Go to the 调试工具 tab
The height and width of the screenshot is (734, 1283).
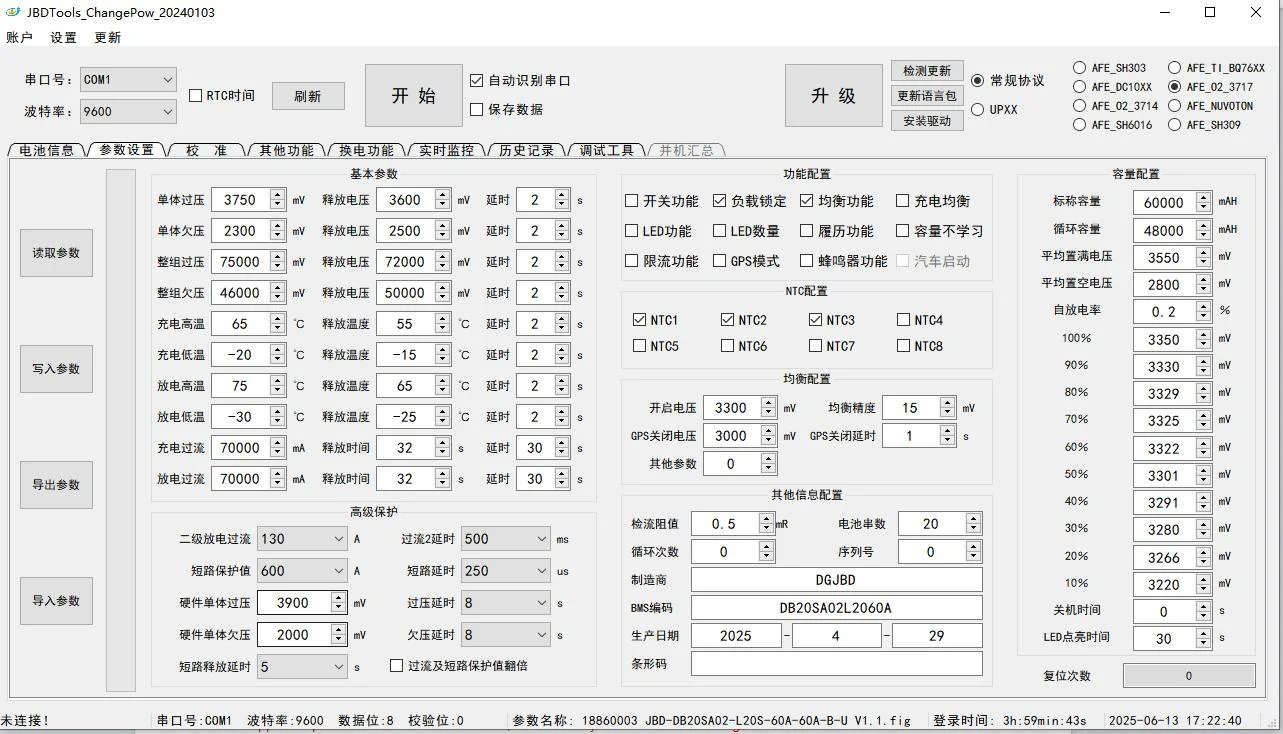point(607,150)
